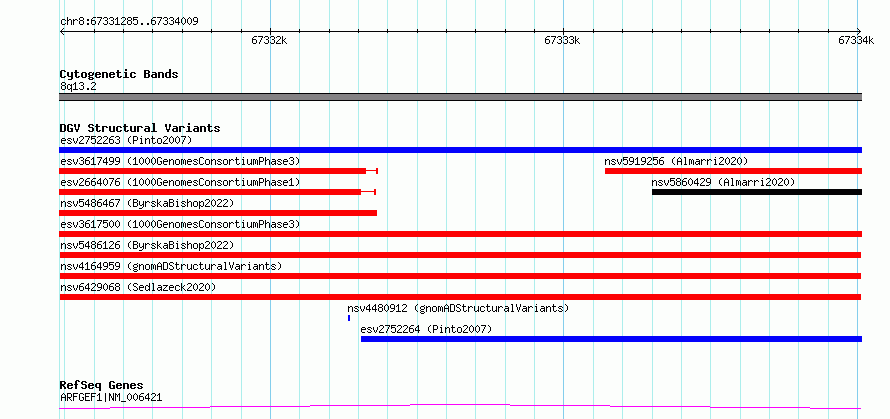The width and height of the screenshot is (890, 419).
Task: Click the esv3617499 (1000GenomesConsortiumPhase3) label
Action: pyautogui.click(x=180, y=161)
